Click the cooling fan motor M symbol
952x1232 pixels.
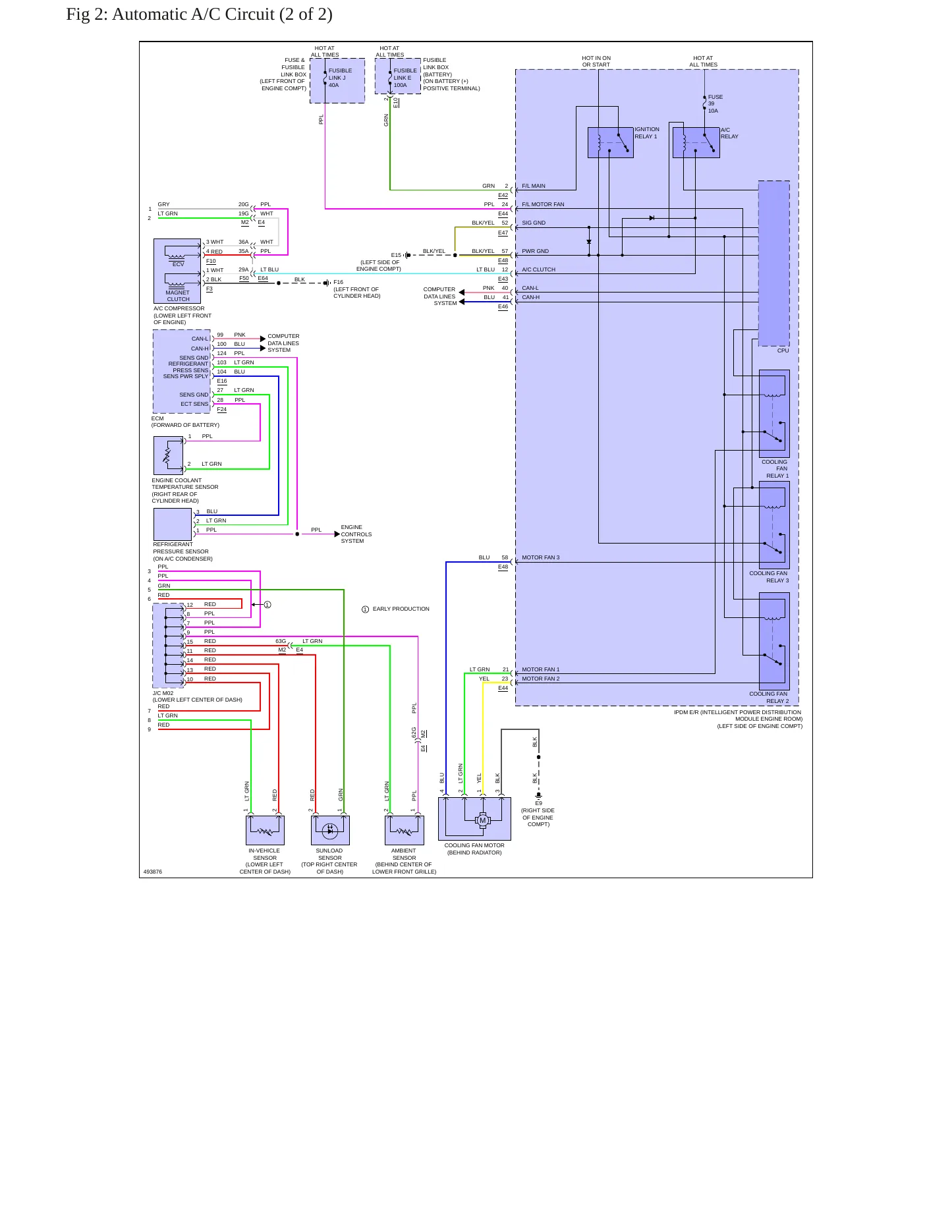click(x=483, y=820)
